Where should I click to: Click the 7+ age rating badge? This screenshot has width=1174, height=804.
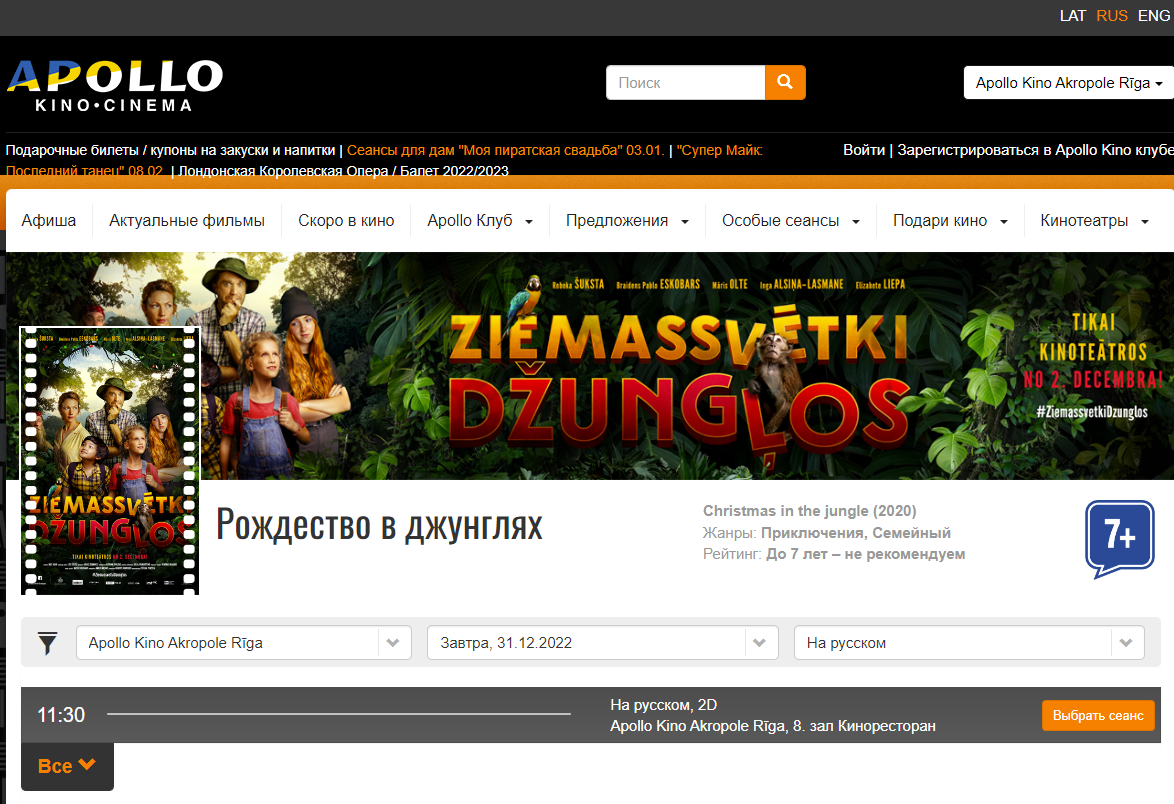coord(1119,538)
